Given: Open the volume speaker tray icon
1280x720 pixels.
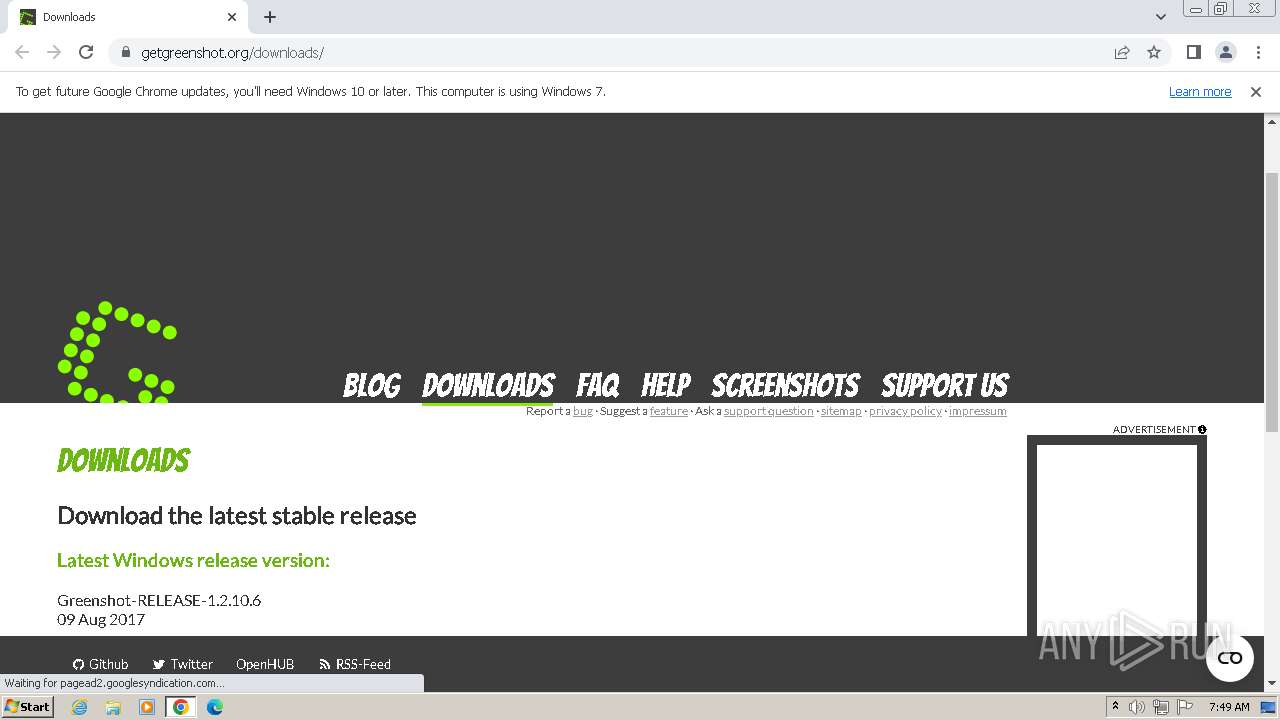Looking at the screenshot, I should pyautogui.click(x=1137, y=707).
